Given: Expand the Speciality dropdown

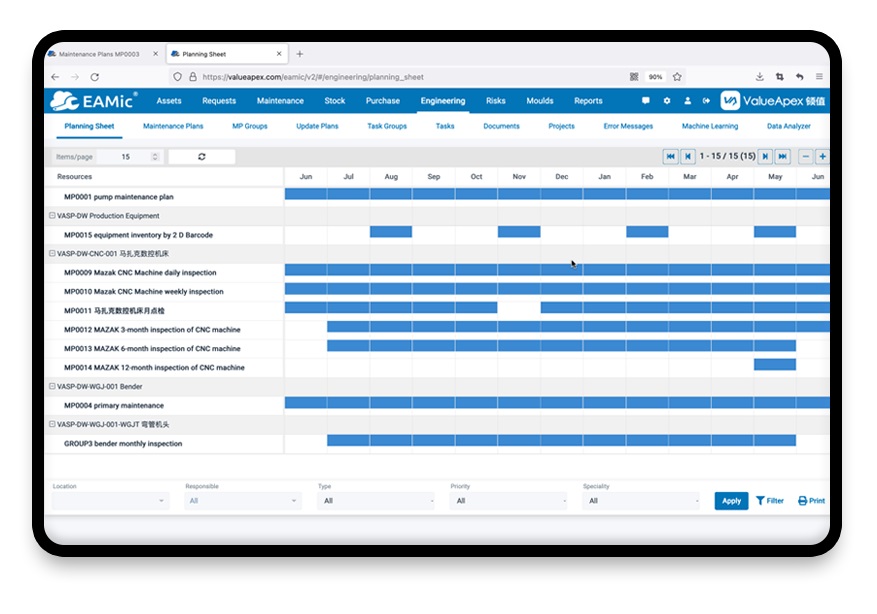Looking at the screenshot, I should pyautogui.click(x=641, y=501).
